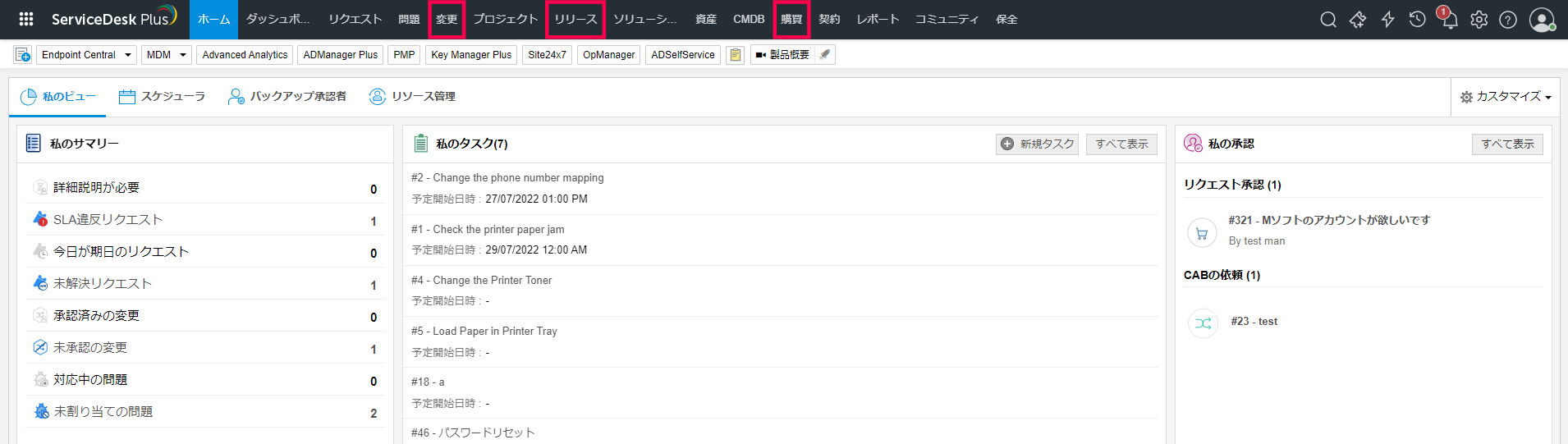Open the ダッシュボード tab
1568x444 pixels.
(277, 20)
